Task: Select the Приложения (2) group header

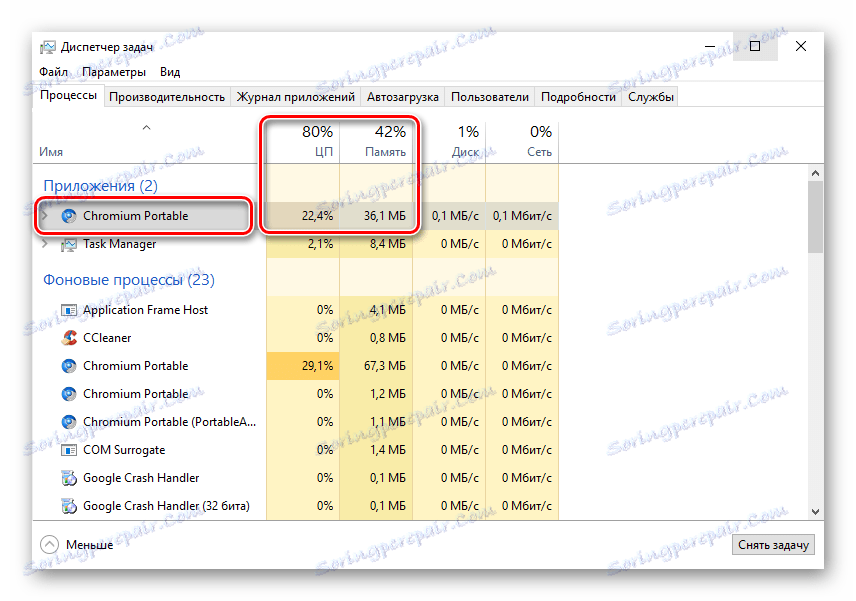Action: (x=100, y=186)
